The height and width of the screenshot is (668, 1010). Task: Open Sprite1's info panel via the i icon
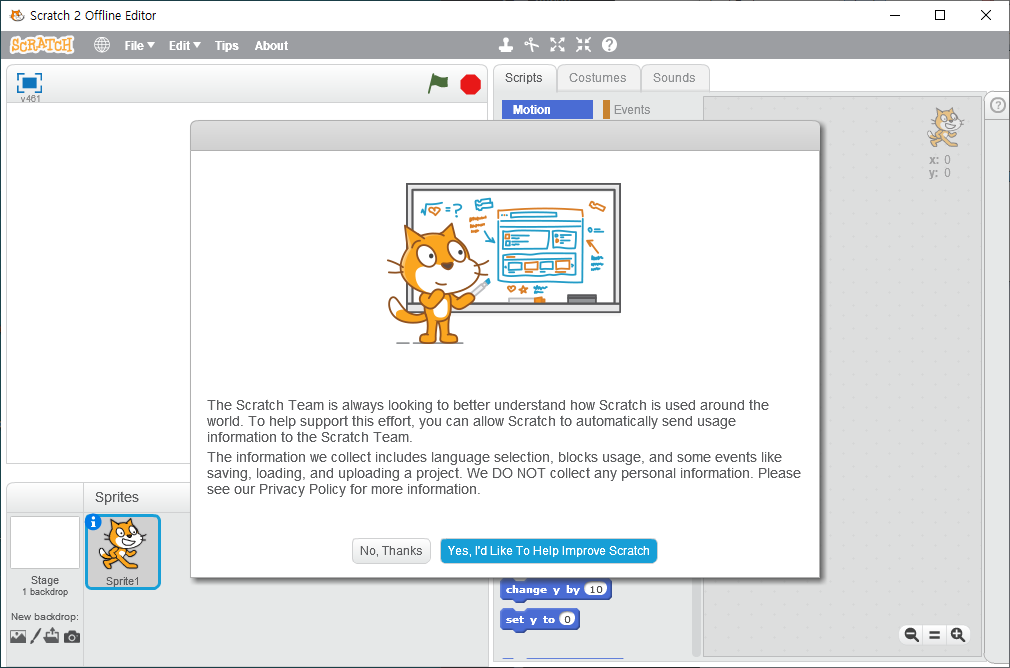(x=94, y=522)
